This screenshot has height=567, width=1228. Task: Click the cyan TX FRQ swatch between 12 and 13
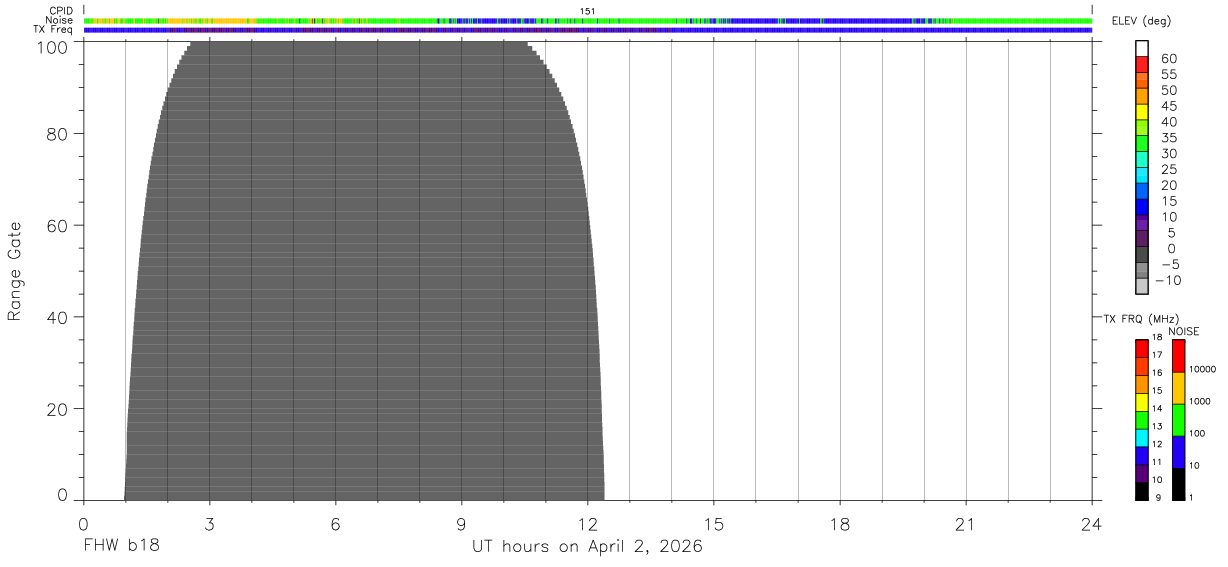click(1142, 438)
